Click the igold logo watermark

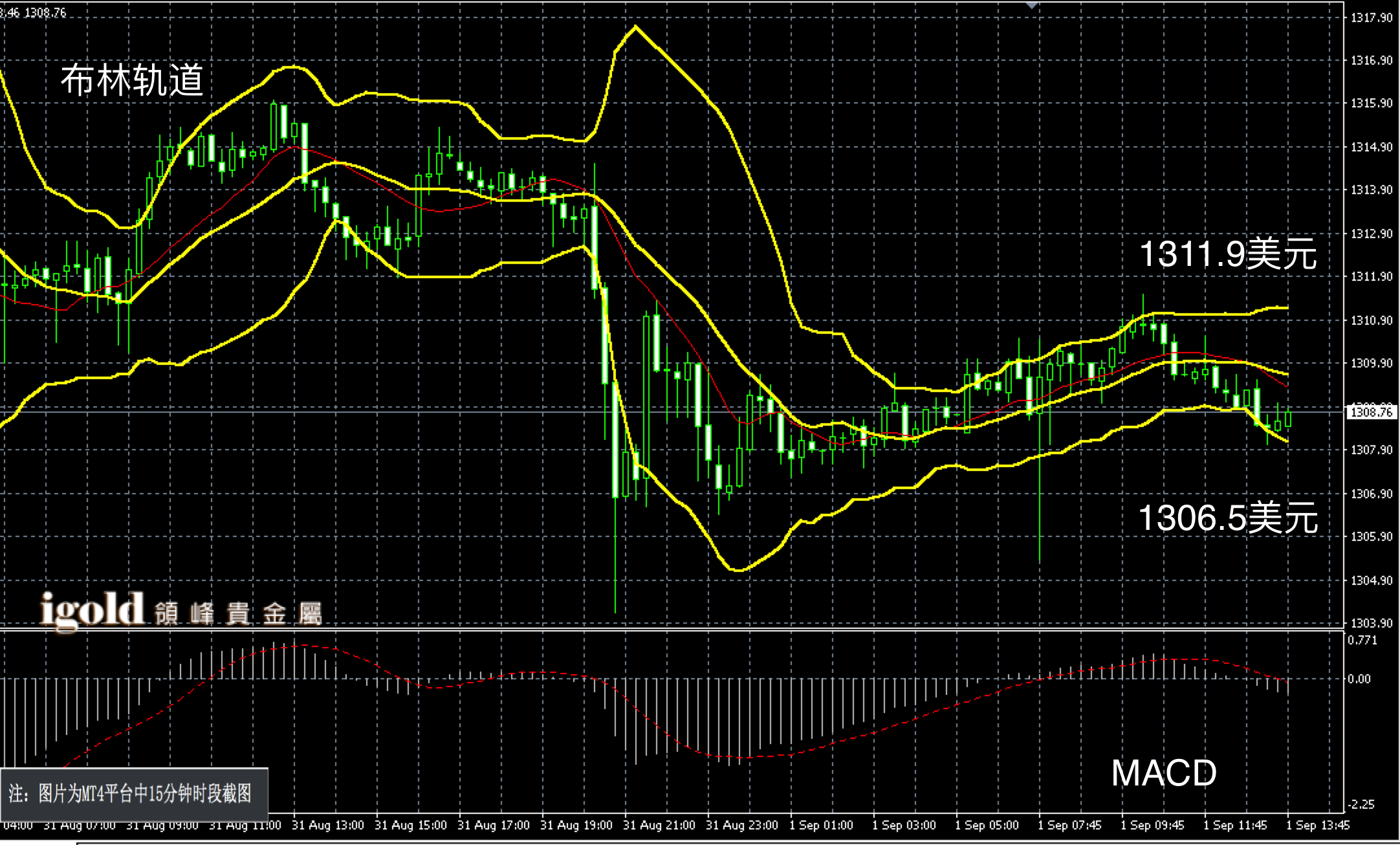[x=92, y=609]
